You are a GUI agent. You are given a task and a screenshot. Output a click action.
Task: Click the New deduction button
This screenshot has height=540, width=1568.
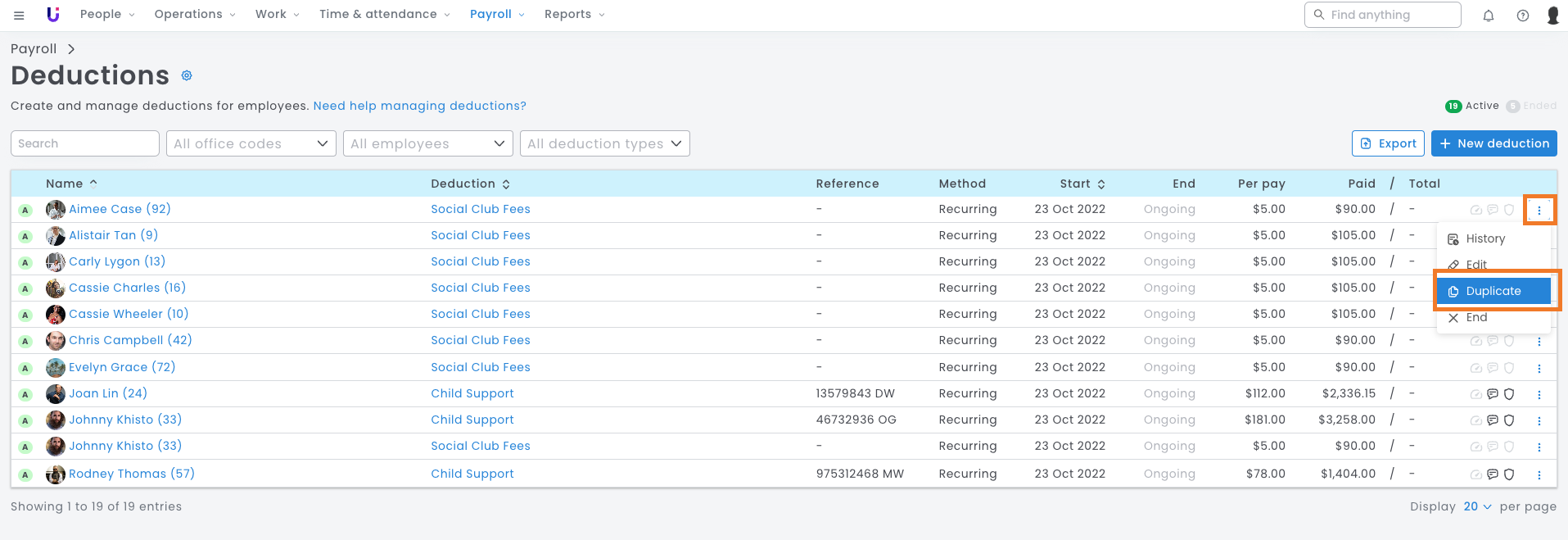(x=1493, y=143)
